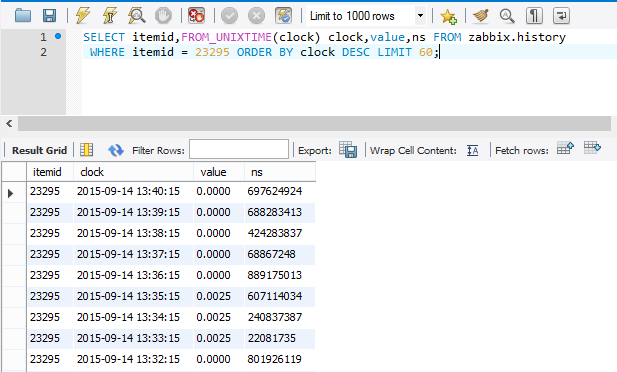Viewport: 617px width, 372px height.
Task: Export recordset to file icon
Action: (348, 150)
